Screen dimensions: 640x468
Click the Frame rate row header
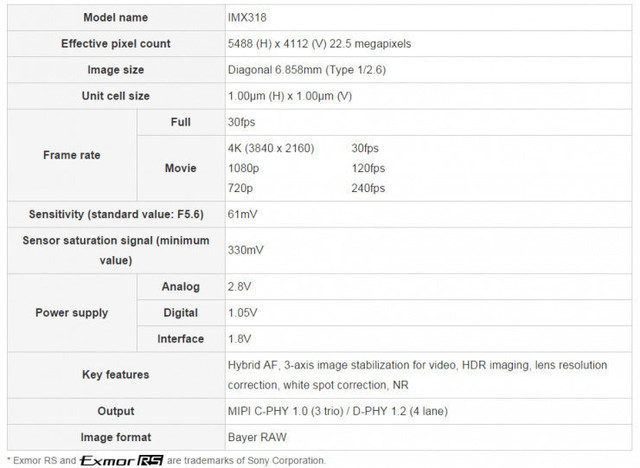pyautogui.click(x=72, y=155)
